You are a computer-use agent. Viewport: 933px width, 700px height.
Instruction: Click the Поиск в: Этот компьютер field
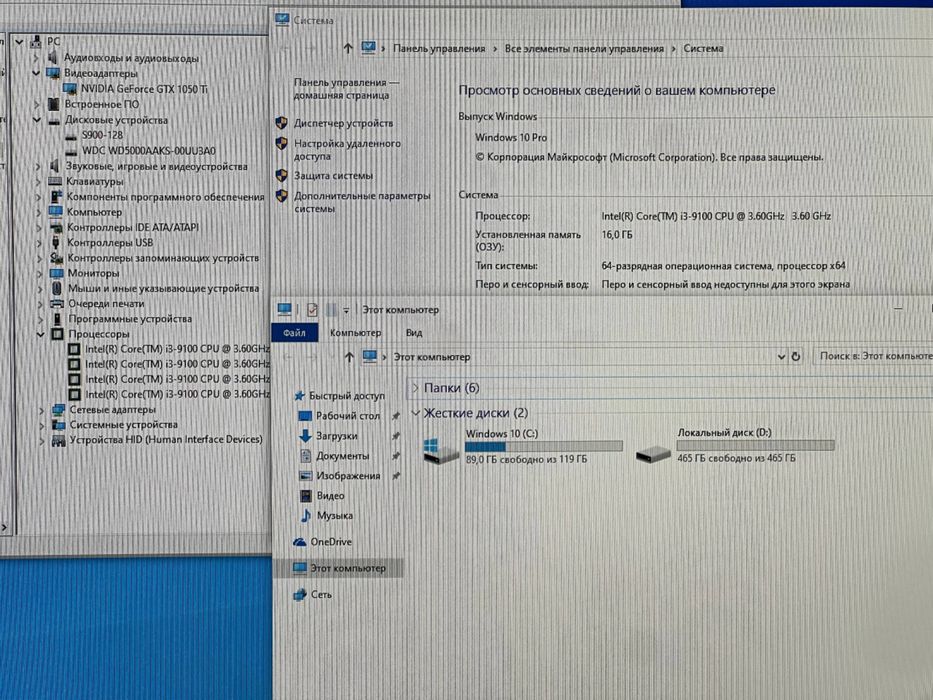[x=872, y=357]
